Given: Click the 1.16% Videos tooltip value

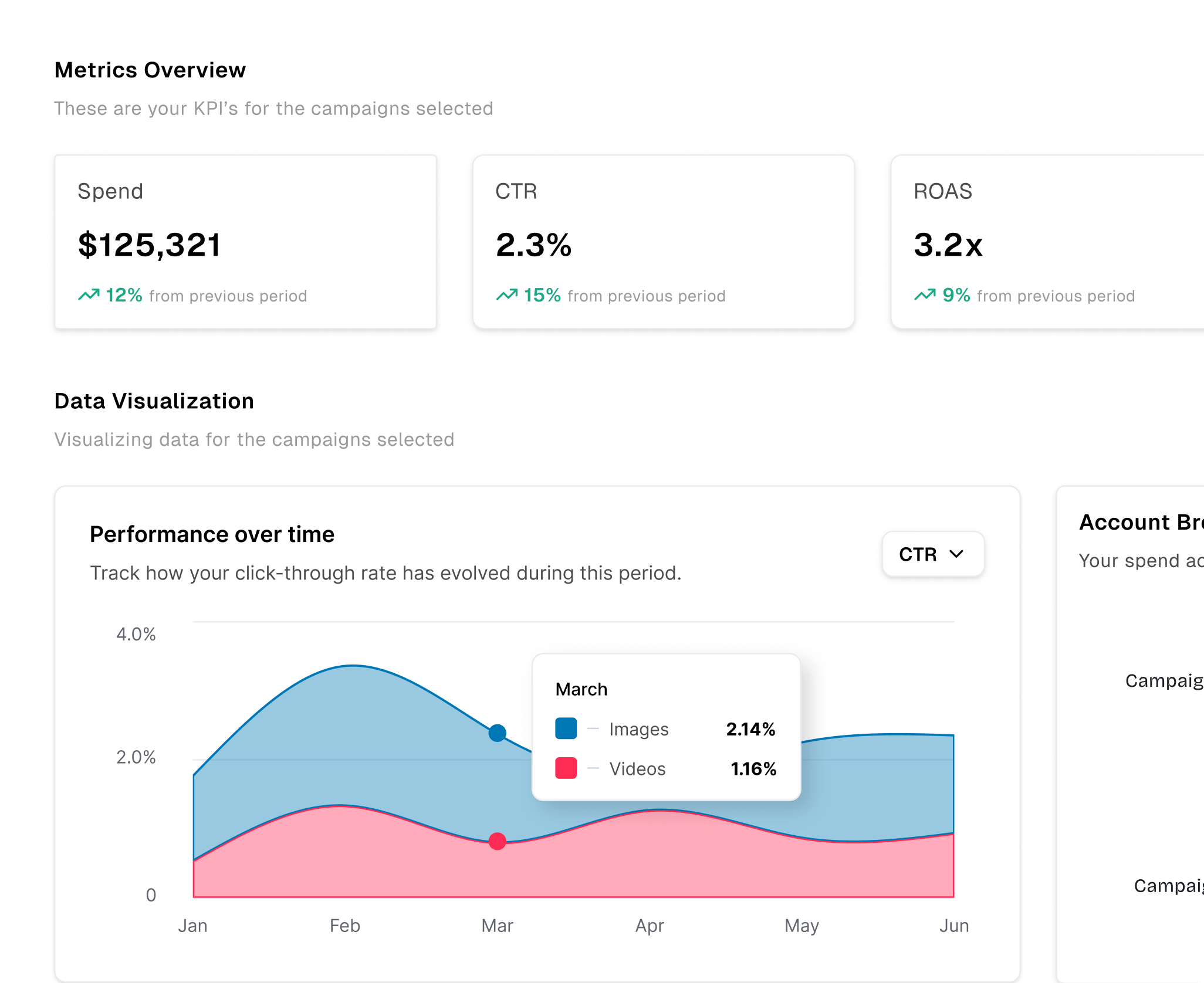Looking at the screenshot, I should 753,769.
